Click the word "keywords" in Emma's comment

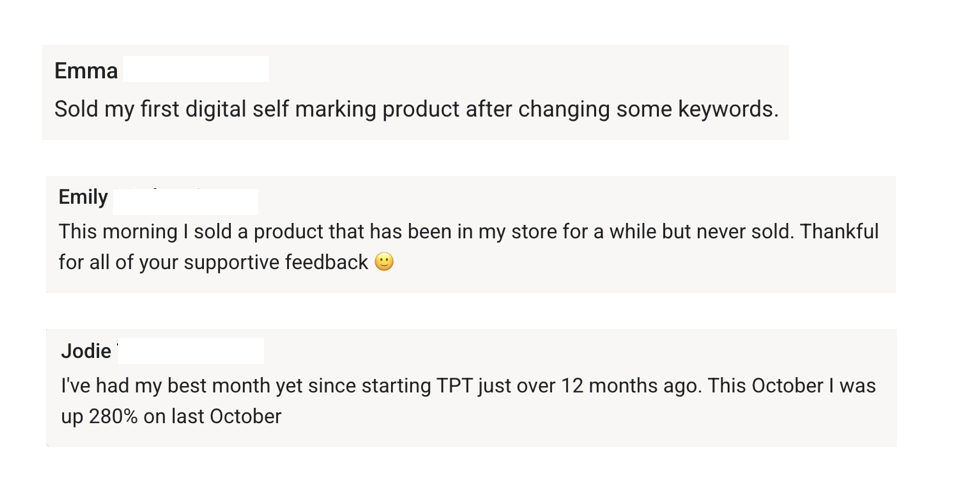pyautogui.click(x=726, y=109)
